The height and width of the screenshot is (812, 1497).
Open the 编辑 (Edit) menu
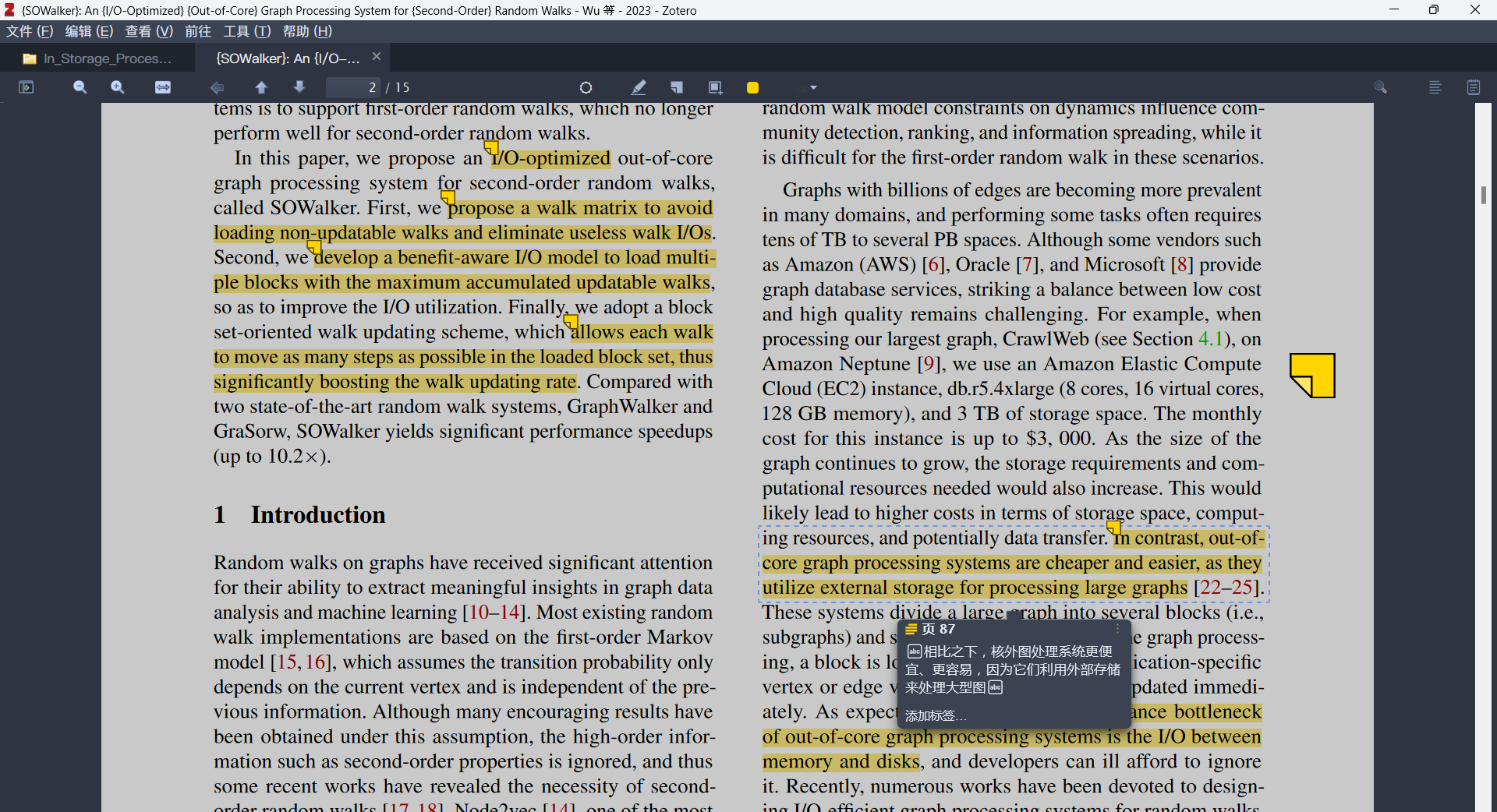click(x=89, y=31)
